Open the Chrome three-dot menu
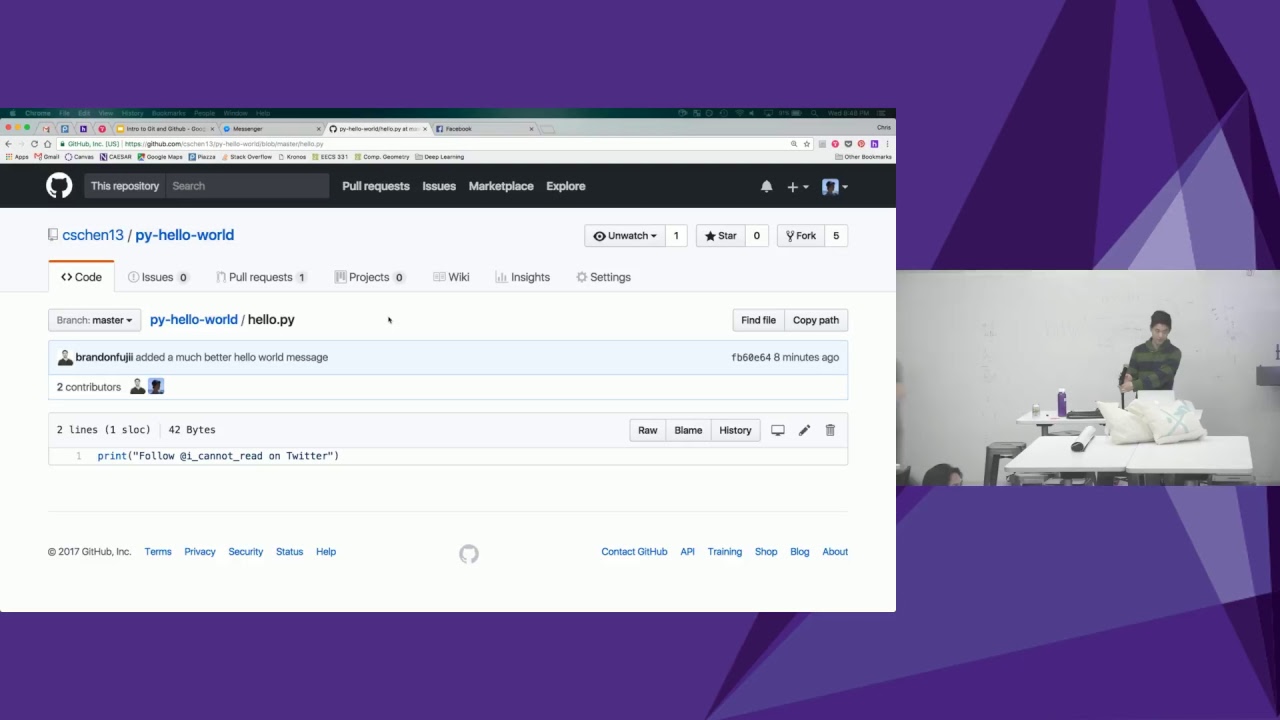The height and width of the screenshot is (720, 1280). click(x=887, y=144)
